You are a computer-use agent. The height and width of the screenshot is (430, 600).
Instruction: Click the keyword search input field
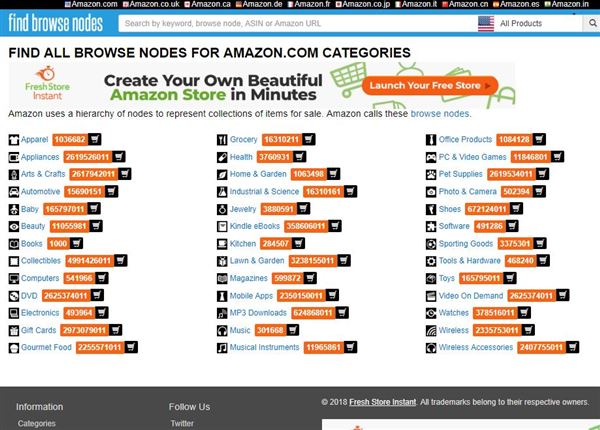[x=297, y=23]
